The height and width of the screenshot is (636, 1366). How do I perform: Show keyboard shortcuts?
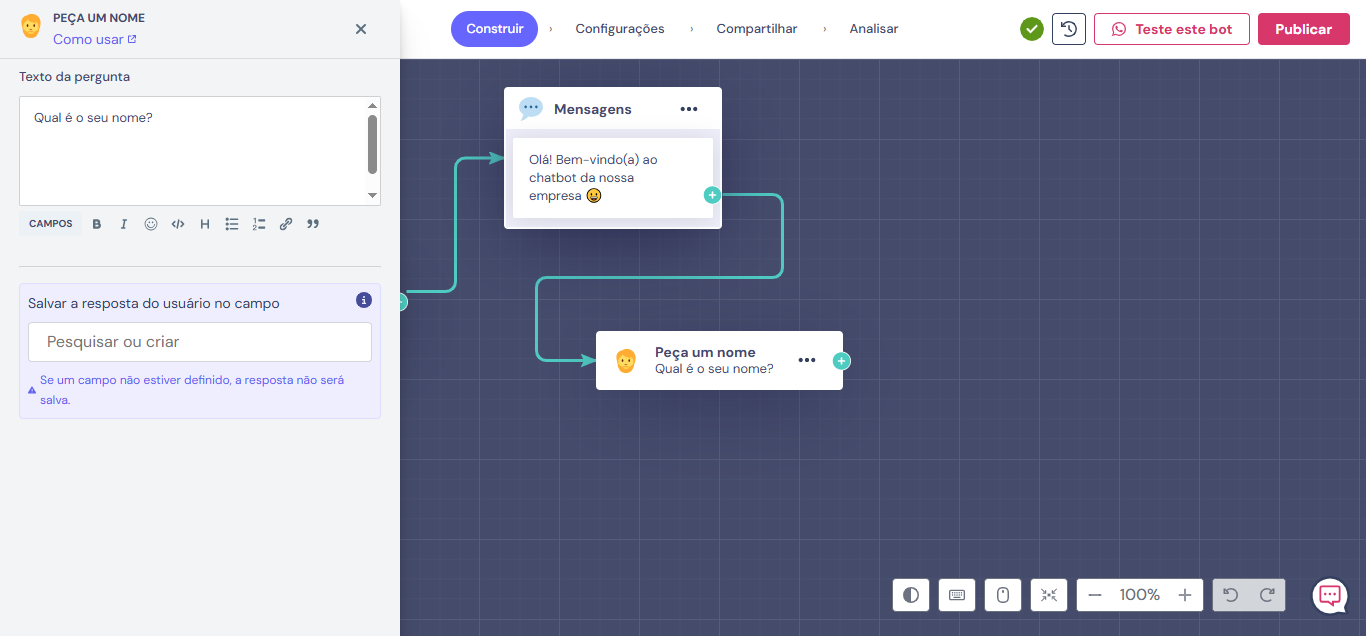pyautogui.click(x=957, y=595)
